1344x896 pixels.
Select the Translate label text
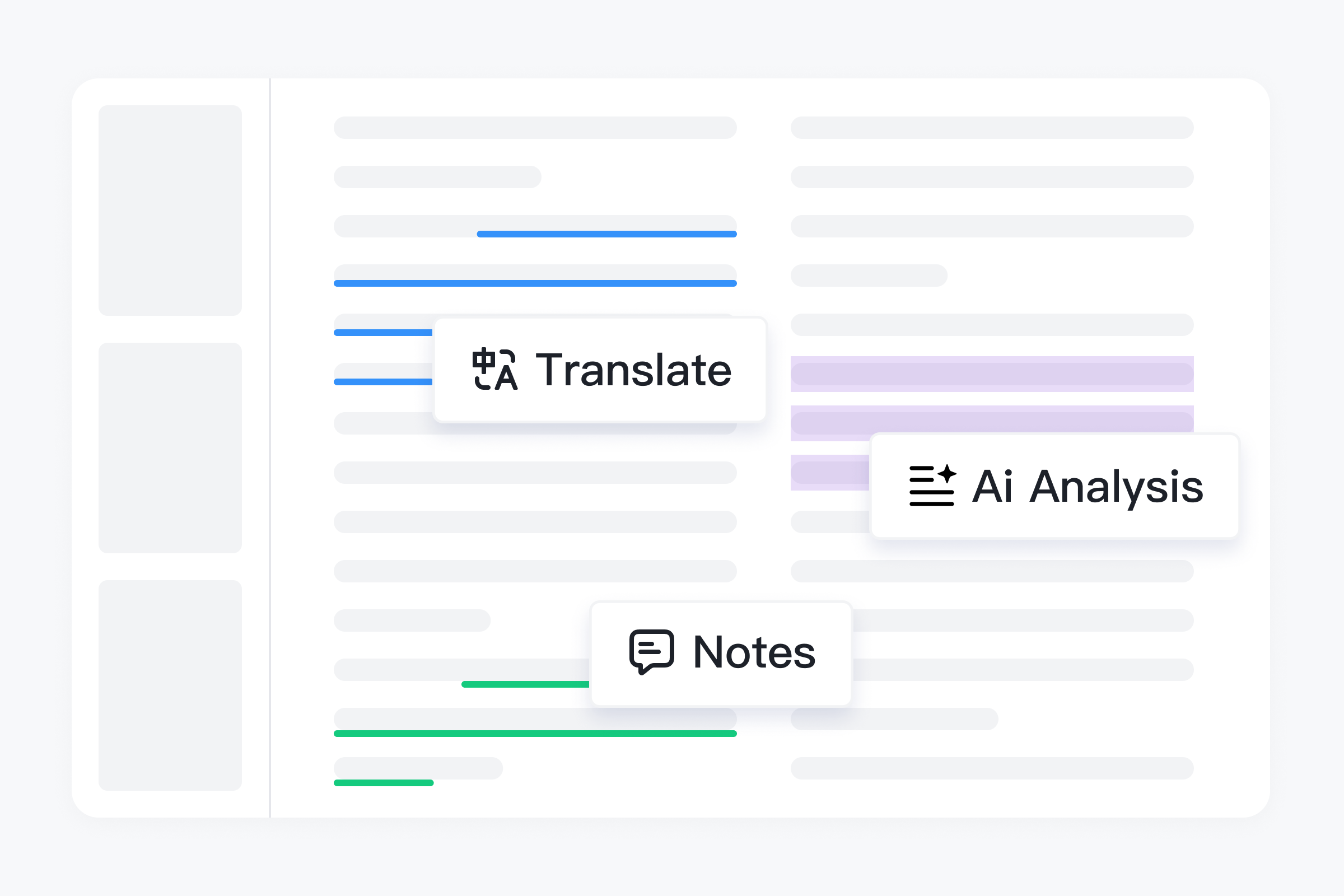[633, 370]
